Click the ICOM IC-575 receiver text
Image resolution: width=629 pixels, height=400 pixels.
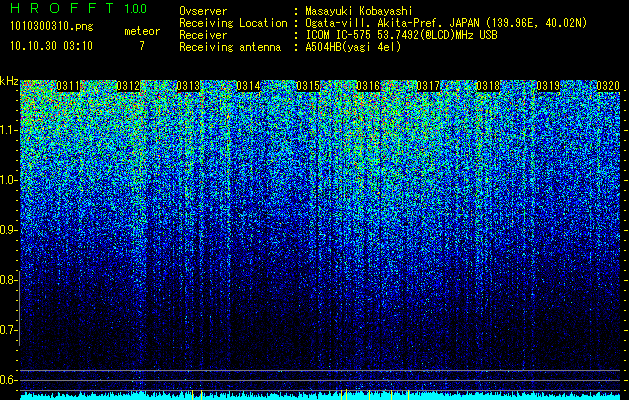pyautogui.click(x=401, y=35)
